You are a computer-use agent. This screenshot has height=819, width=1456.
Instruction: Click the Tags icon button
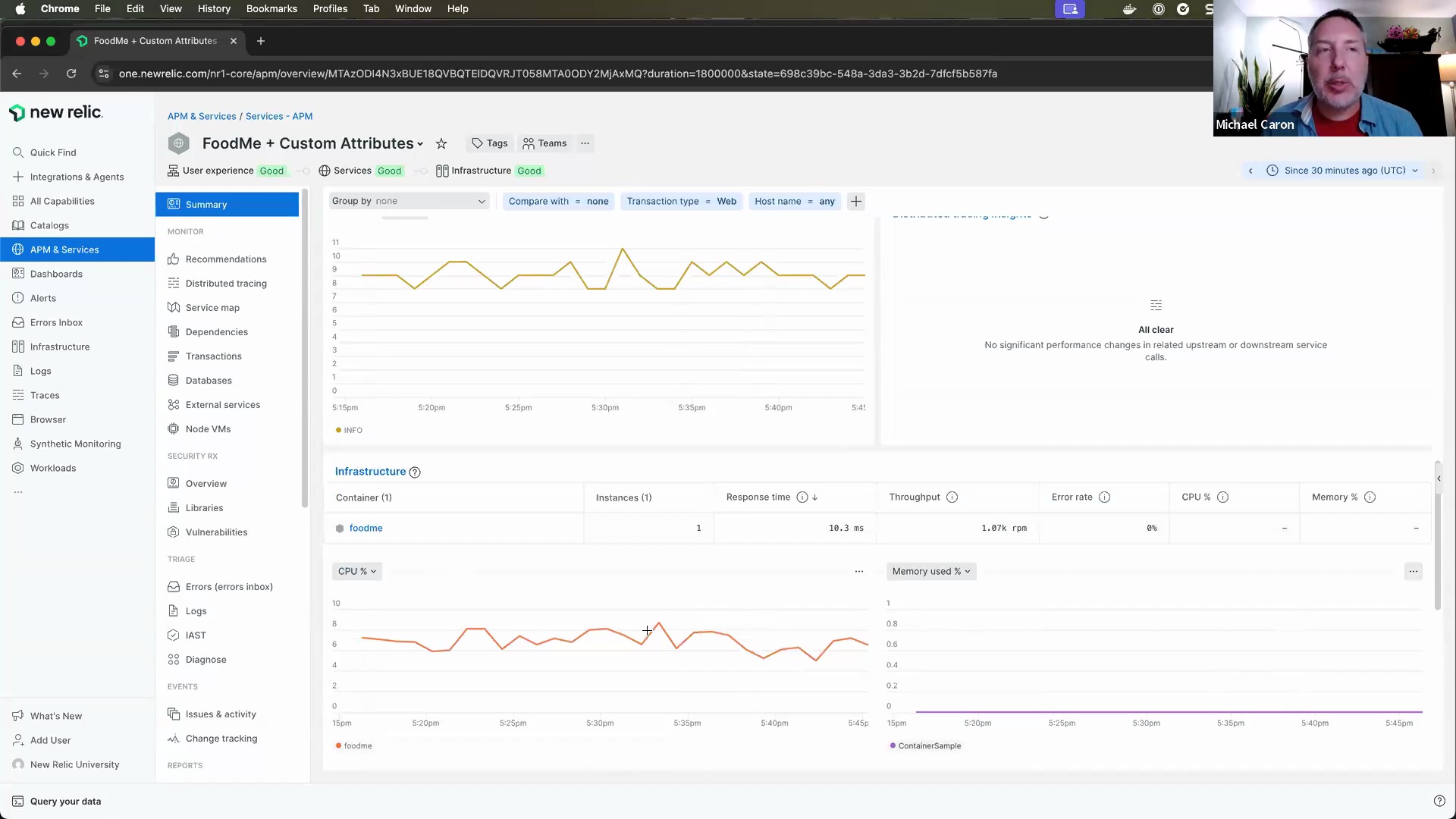pos(490,143)
